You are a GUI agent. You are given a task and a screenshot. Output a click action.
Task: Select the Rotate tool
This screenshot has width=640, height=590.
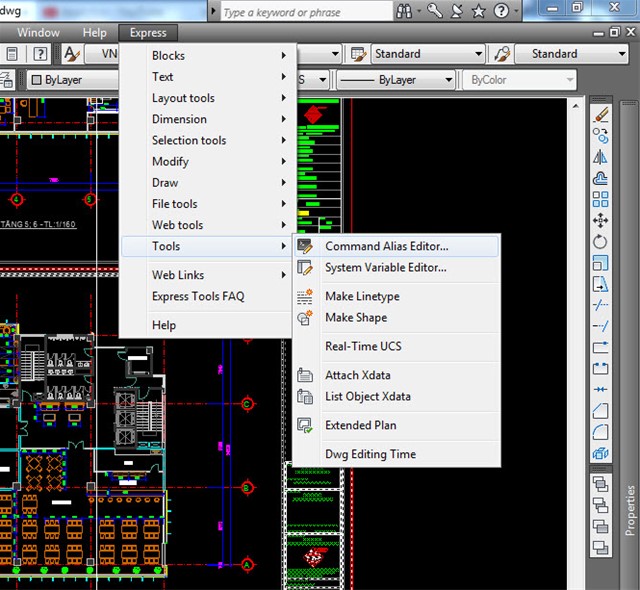[x=600, y=242]
